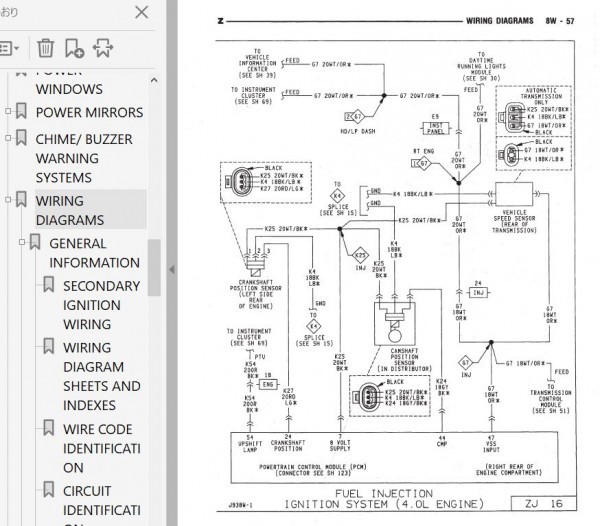Click the CHIME/ BUZZER bookmark ribbon icon
This screenshot has width=600, height=526.
point(21,138)
